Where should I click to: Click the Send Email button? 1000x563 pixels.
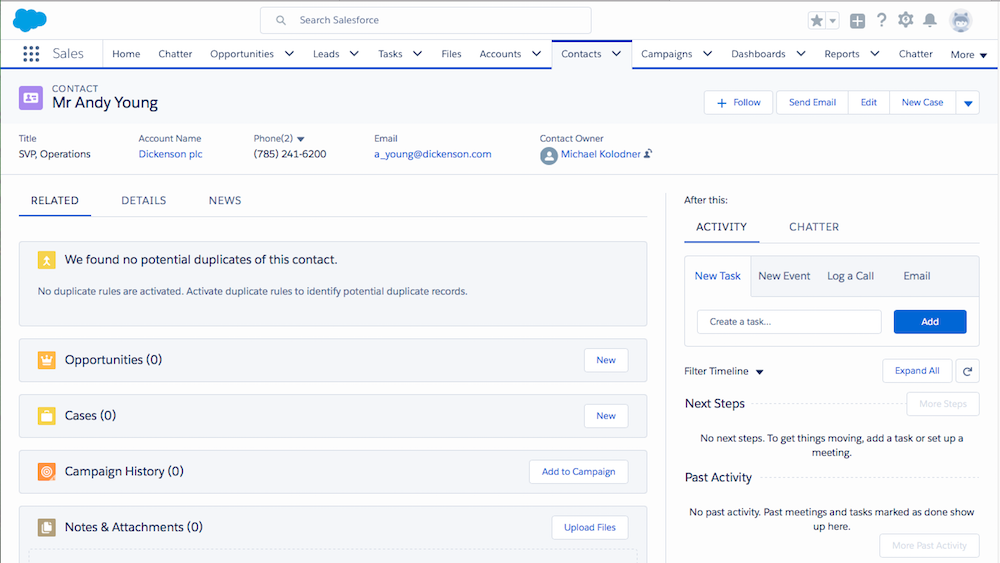point(812,103)
